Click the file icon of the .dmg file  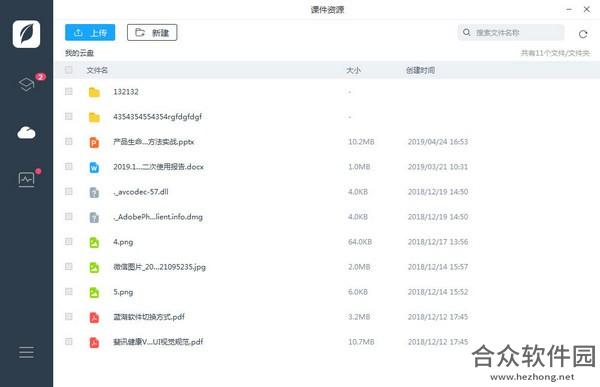(x=94, y=217)
